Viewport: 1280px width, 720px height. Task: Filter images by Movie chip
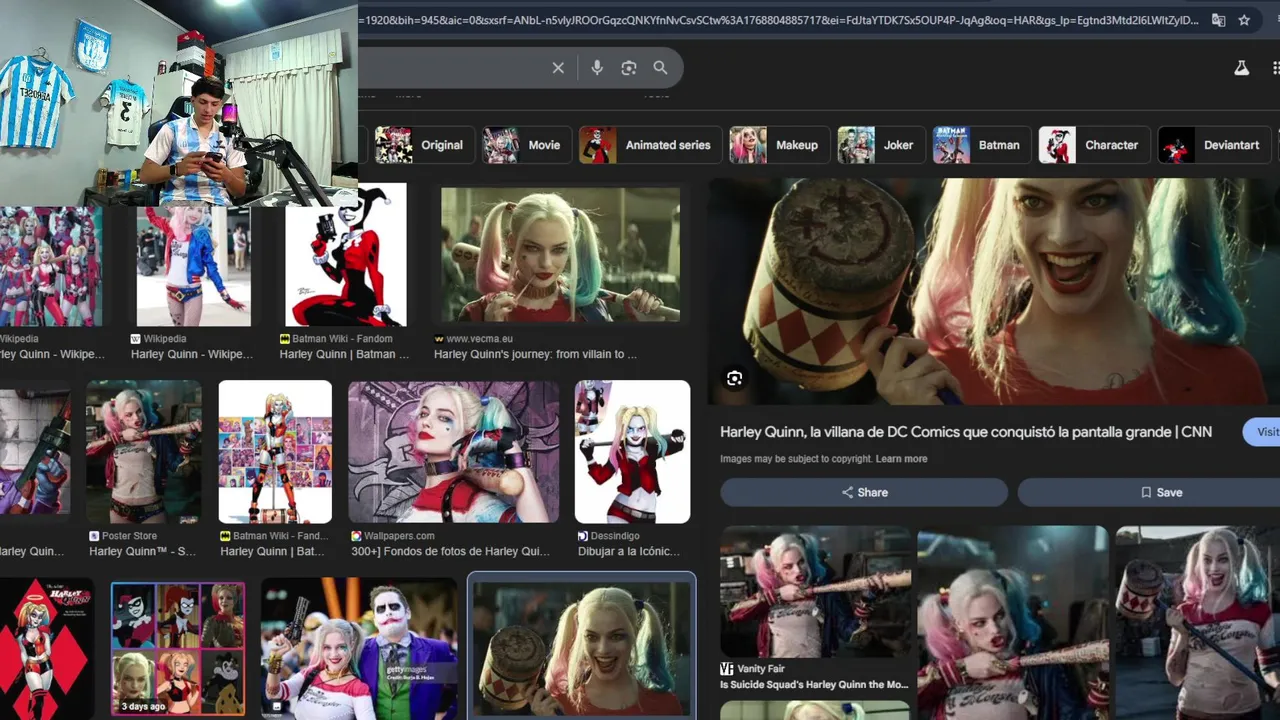527,145
